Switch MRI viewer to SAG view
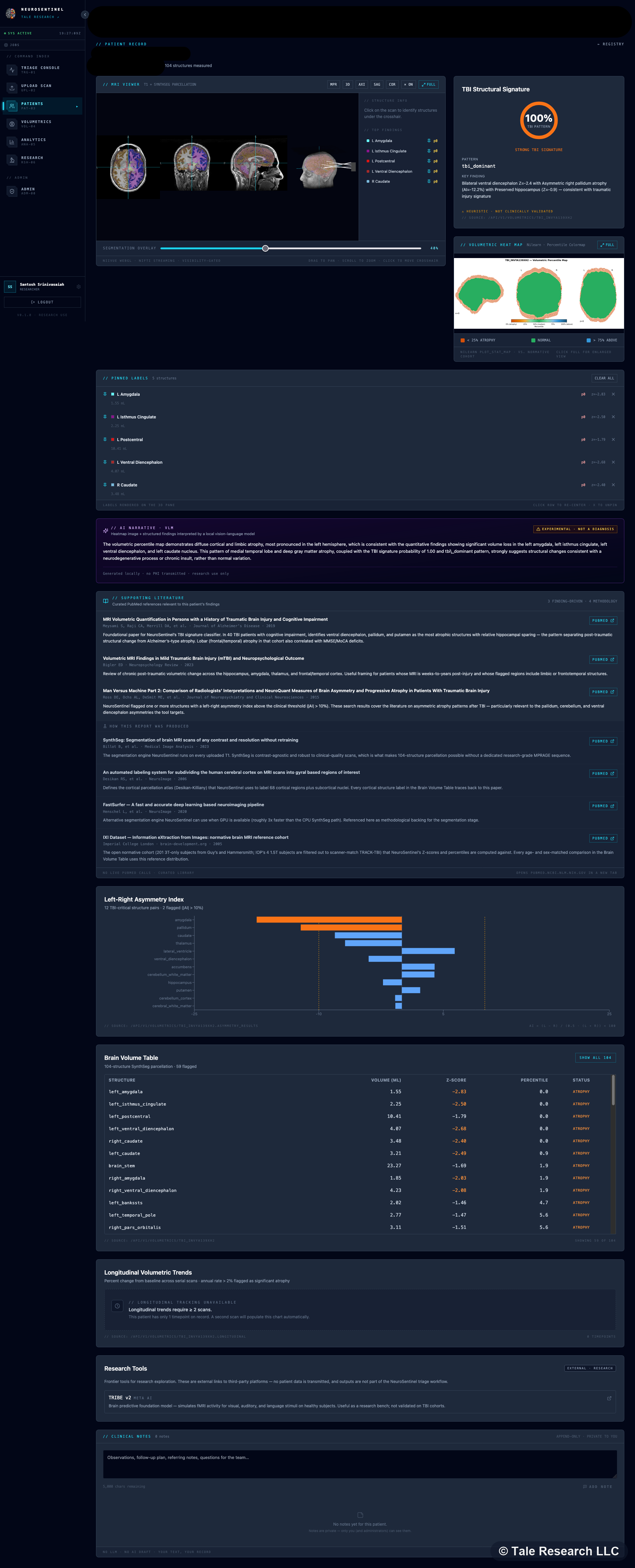 377,85
